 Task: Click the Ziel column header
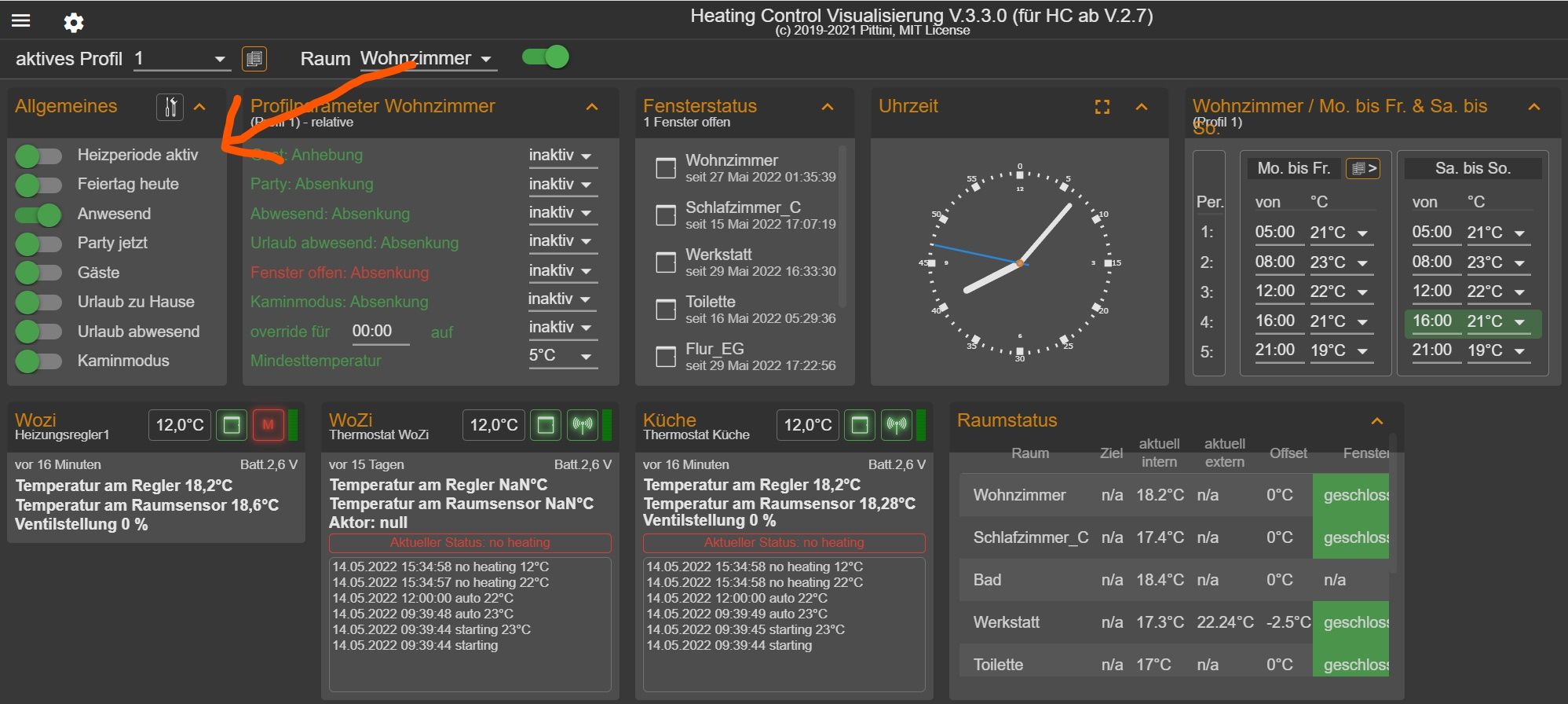click(x=1111, y=453)
